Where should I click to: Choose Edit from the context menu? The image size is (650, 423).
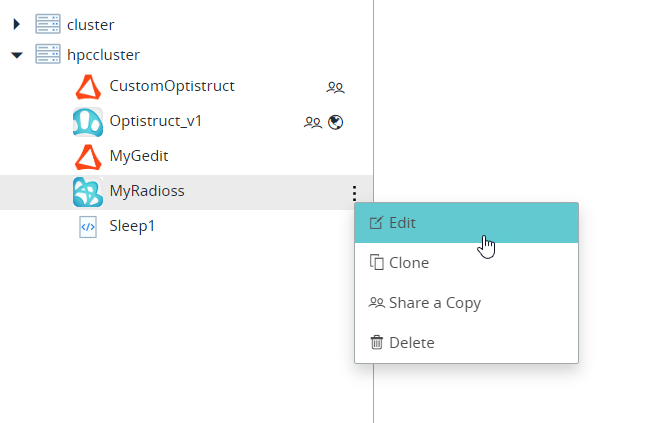(x=466, y=223)
